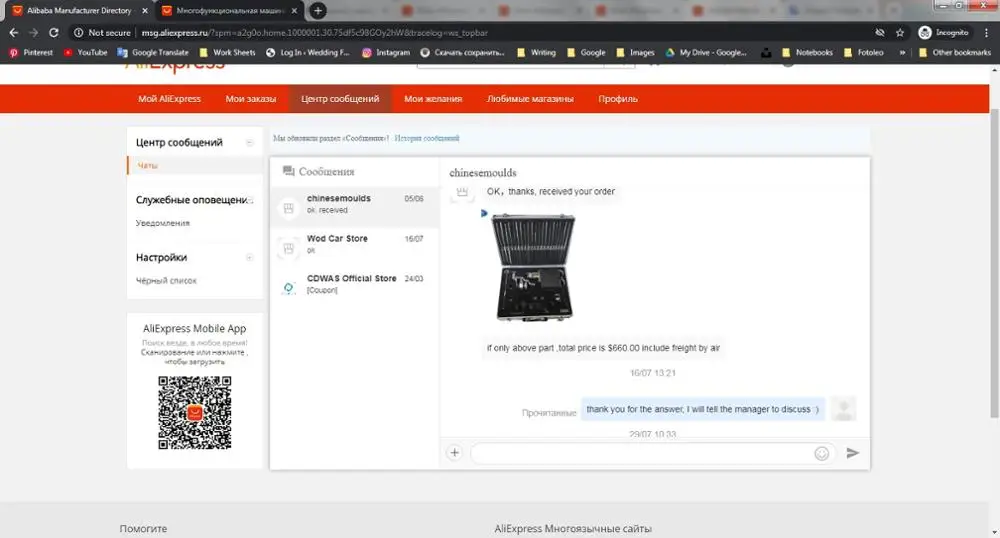
Task: Open История сообщений link
Action: (x=427, y=138)
